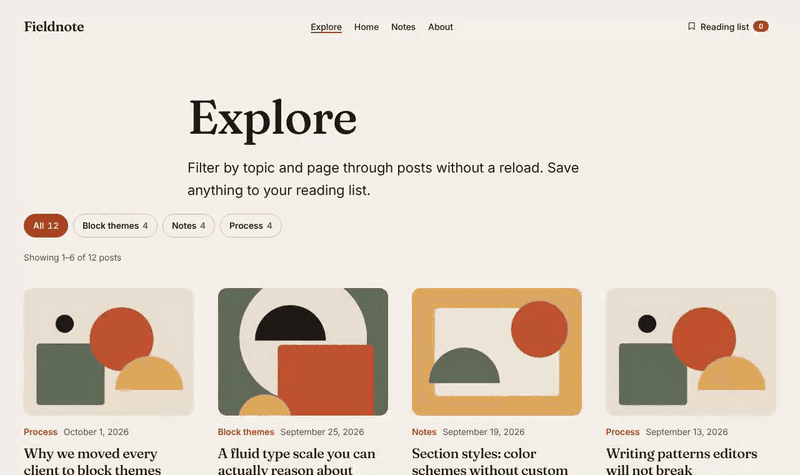Open the Notes nav link

click(403, 27)
